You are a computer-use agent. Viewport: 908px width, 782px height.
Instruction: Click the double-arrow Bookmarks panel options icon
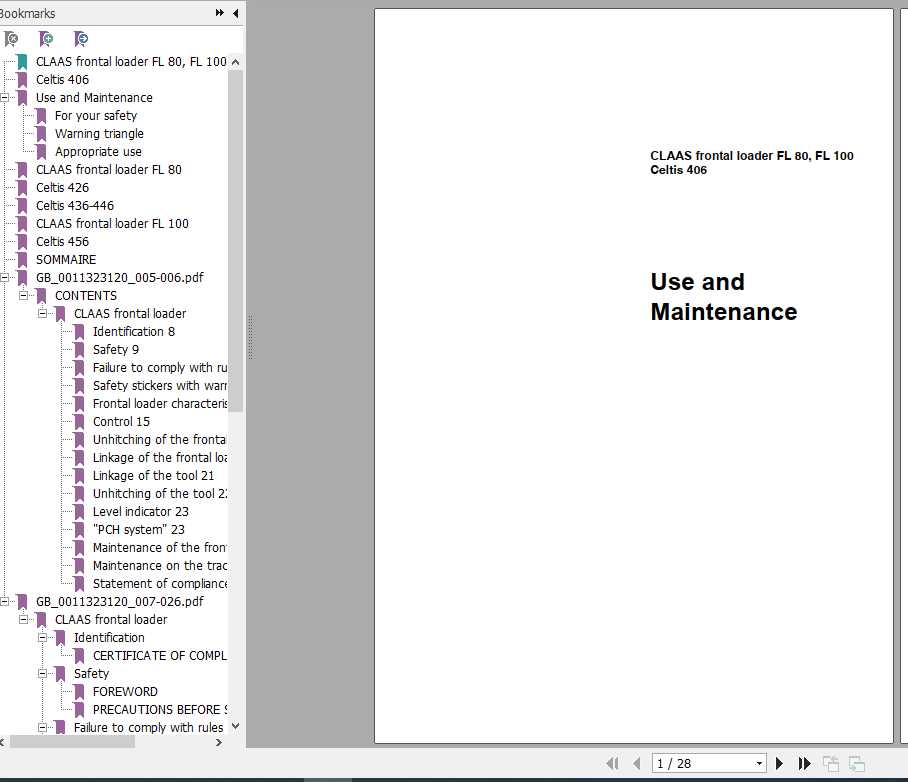point(220,13)
